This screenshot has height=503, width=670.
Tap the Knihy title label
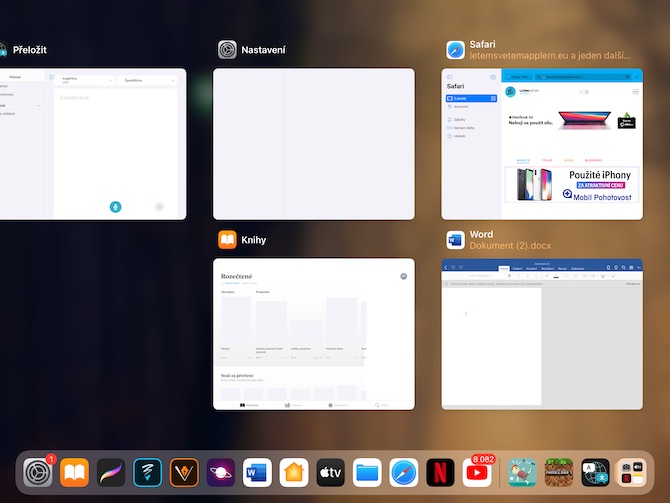[x=253, y=240]
